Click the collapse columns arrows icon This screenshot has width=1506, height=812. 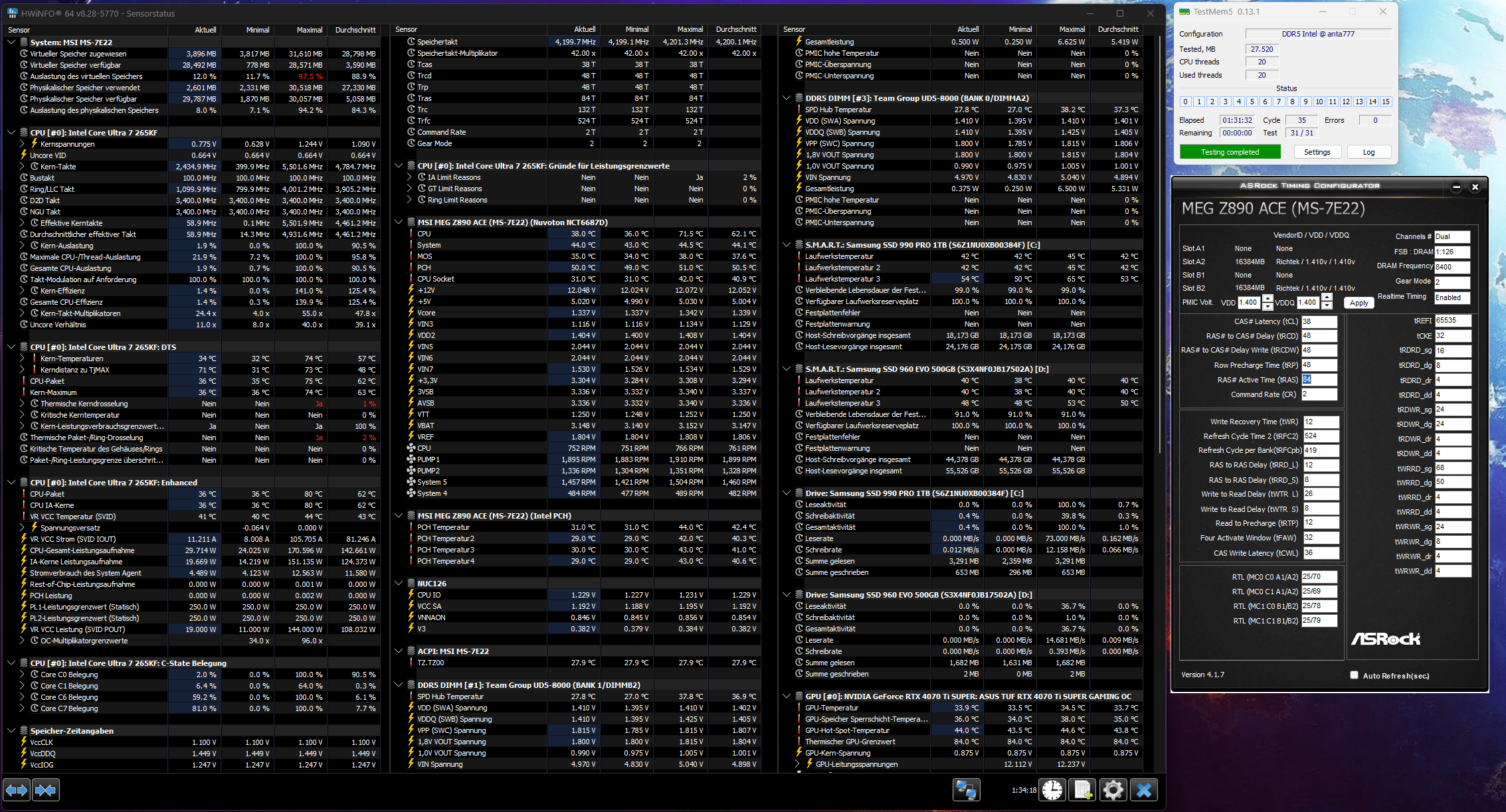(x=45, y=790)
